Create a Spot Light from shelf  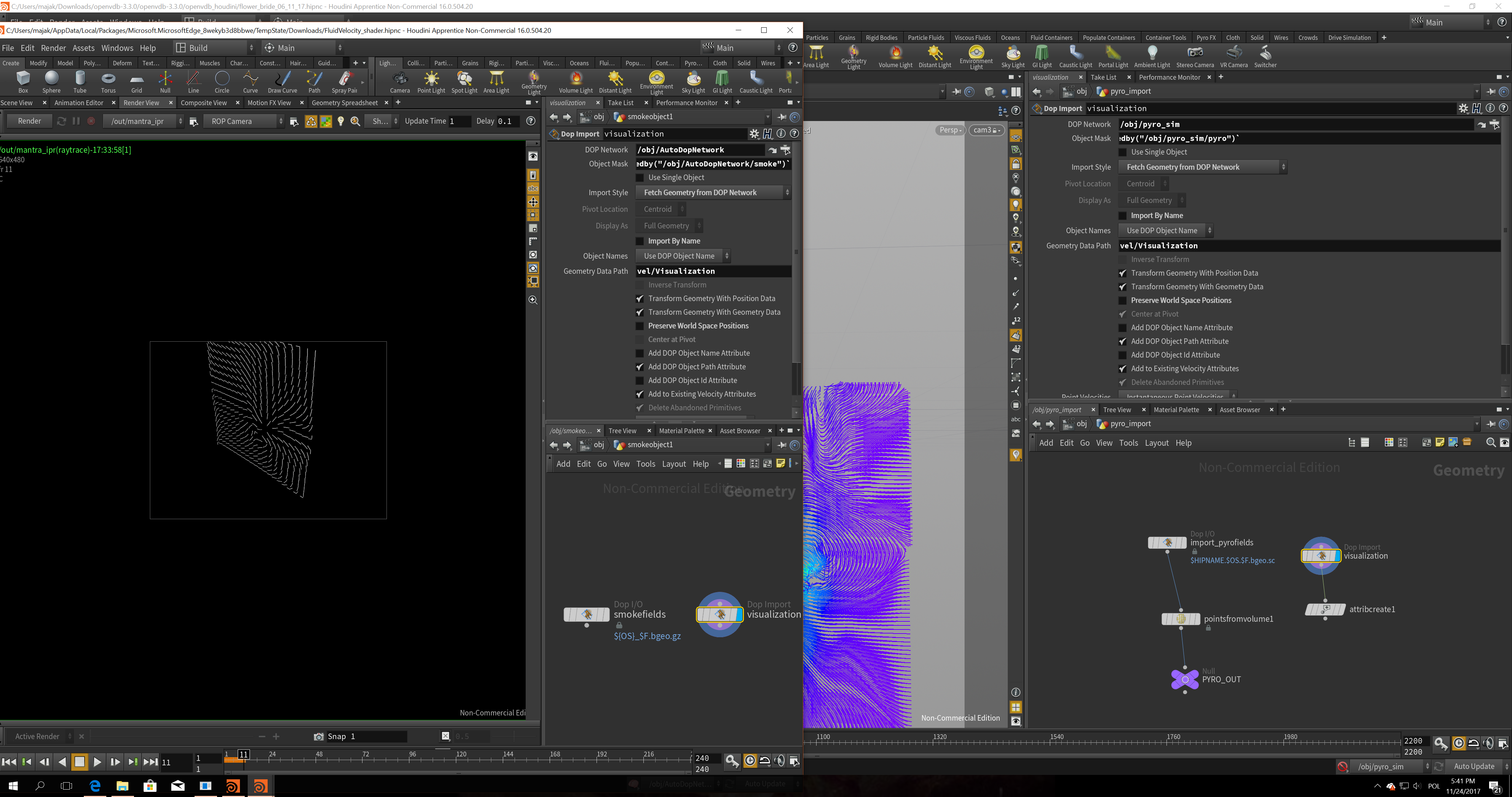pyautogui.click(x=464, y=82)
